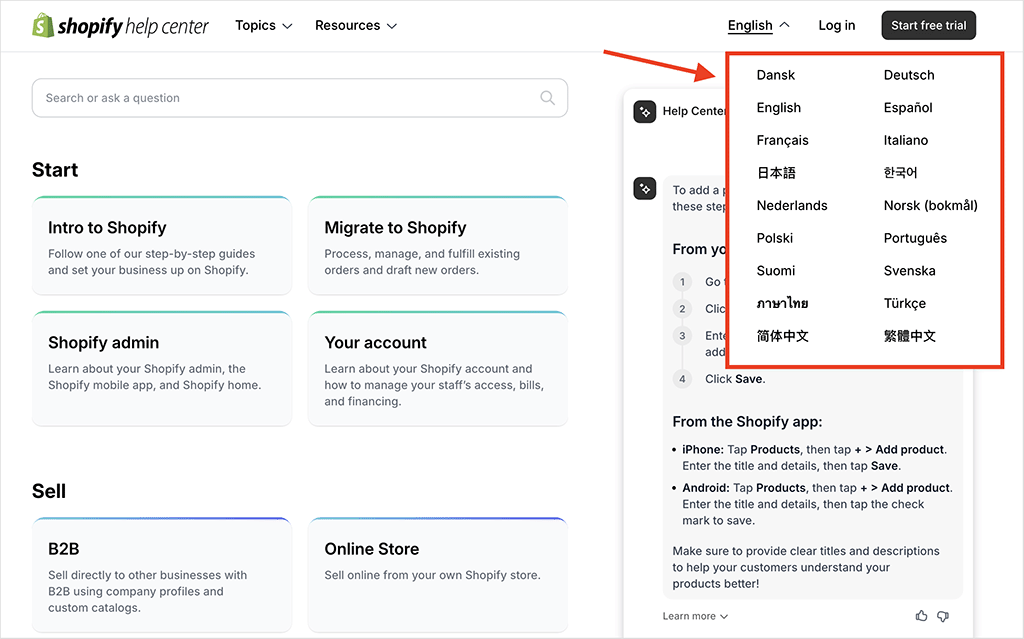Screen dimensions: 1024x639
Task: Select the Thai ภาษาไทย option
Action: click(782, 304)
